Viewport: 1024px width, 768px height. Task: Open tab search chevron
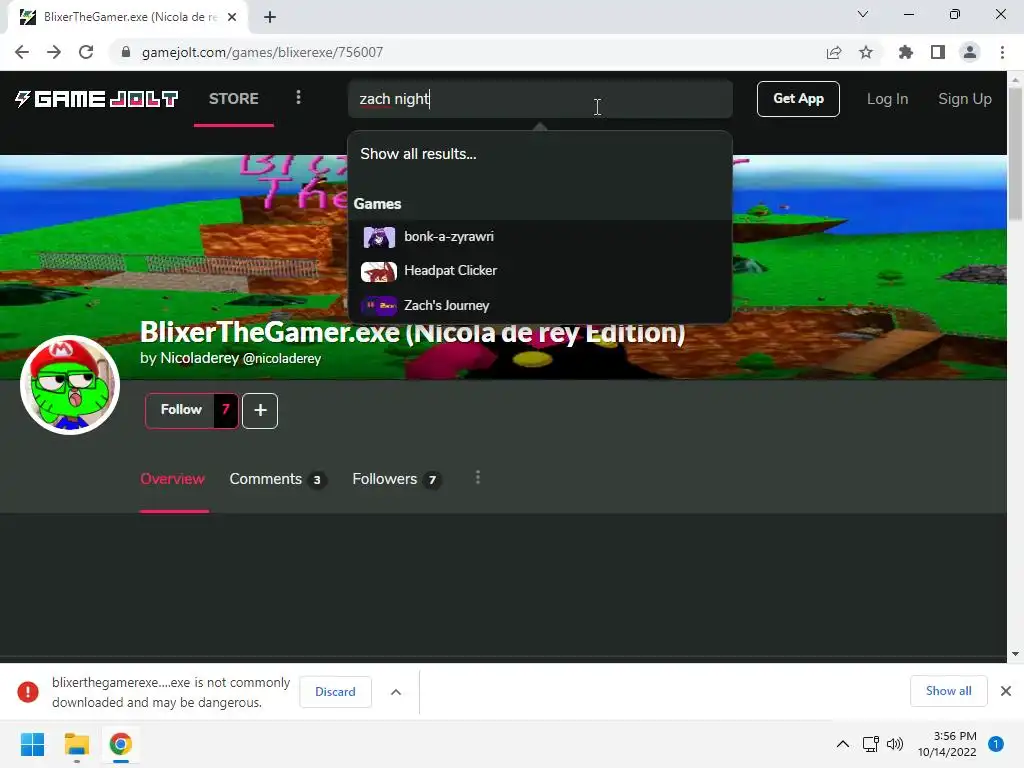[863, 14]
